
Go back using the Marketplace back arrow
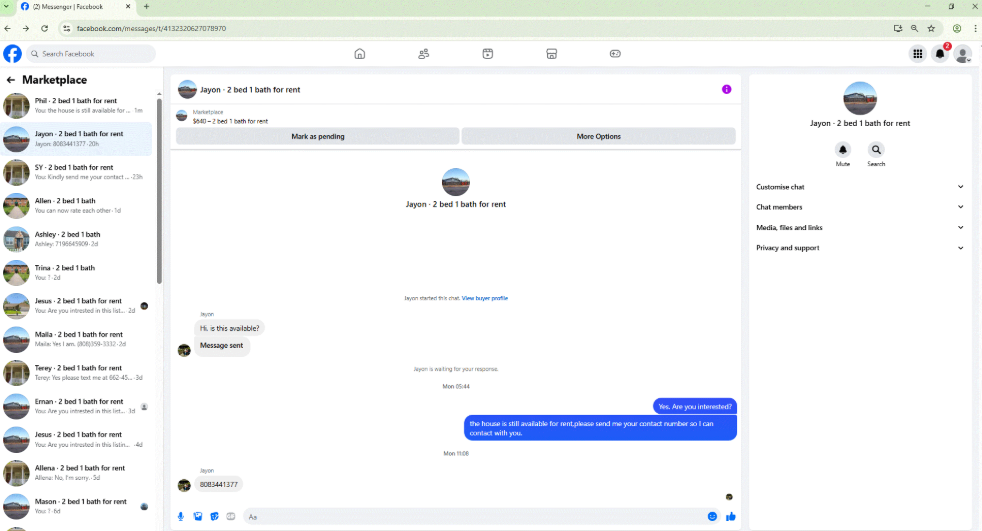point(11,80)
